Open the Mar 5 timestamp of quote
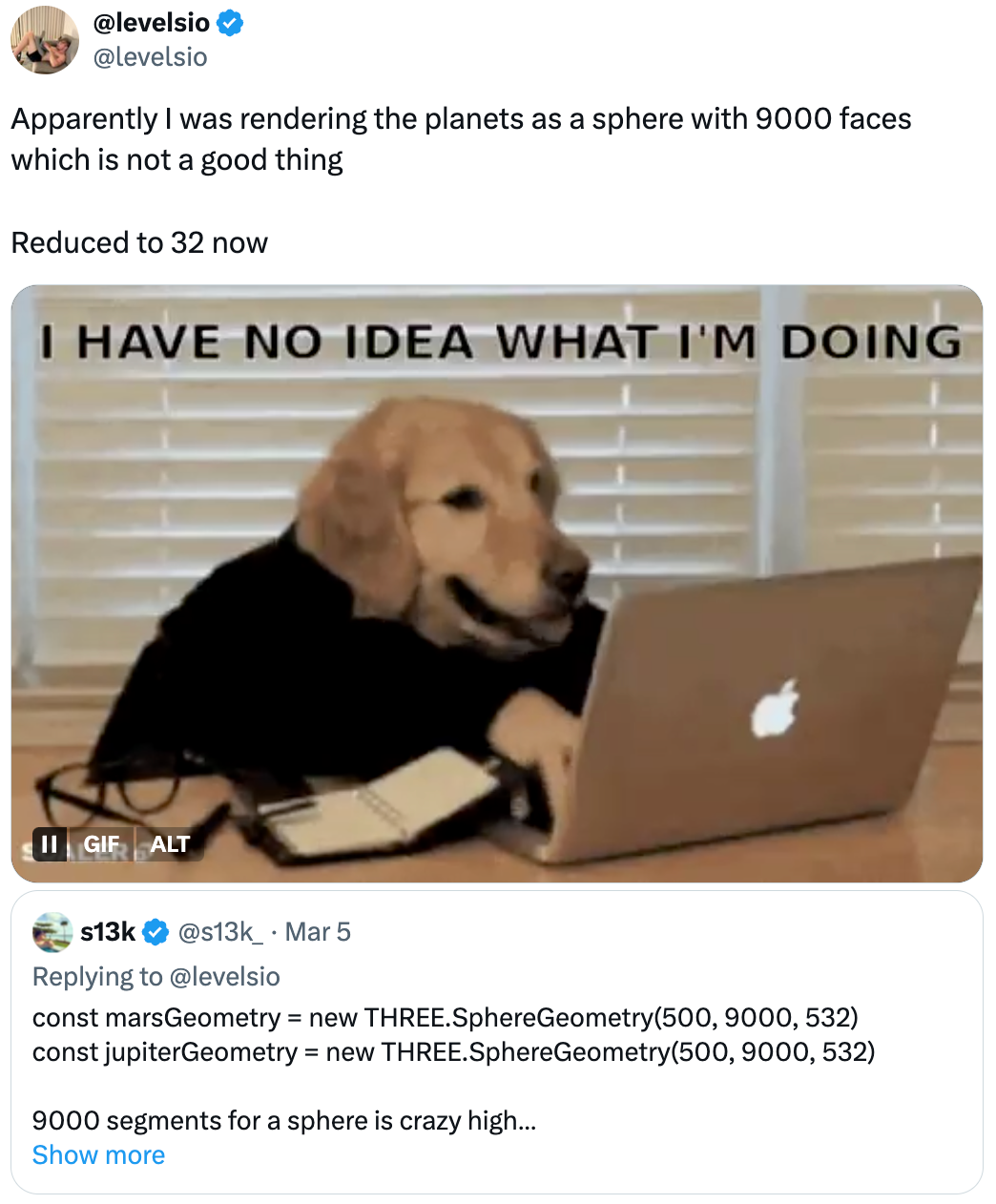 (x=318, y=932)
